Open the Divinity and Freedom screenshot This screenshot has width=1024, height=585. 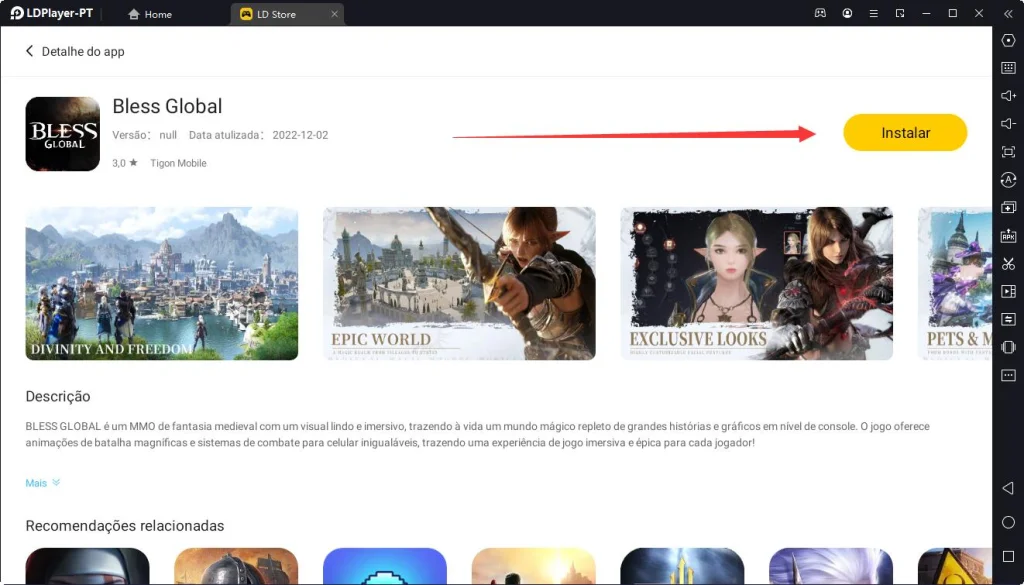[162, 283]
